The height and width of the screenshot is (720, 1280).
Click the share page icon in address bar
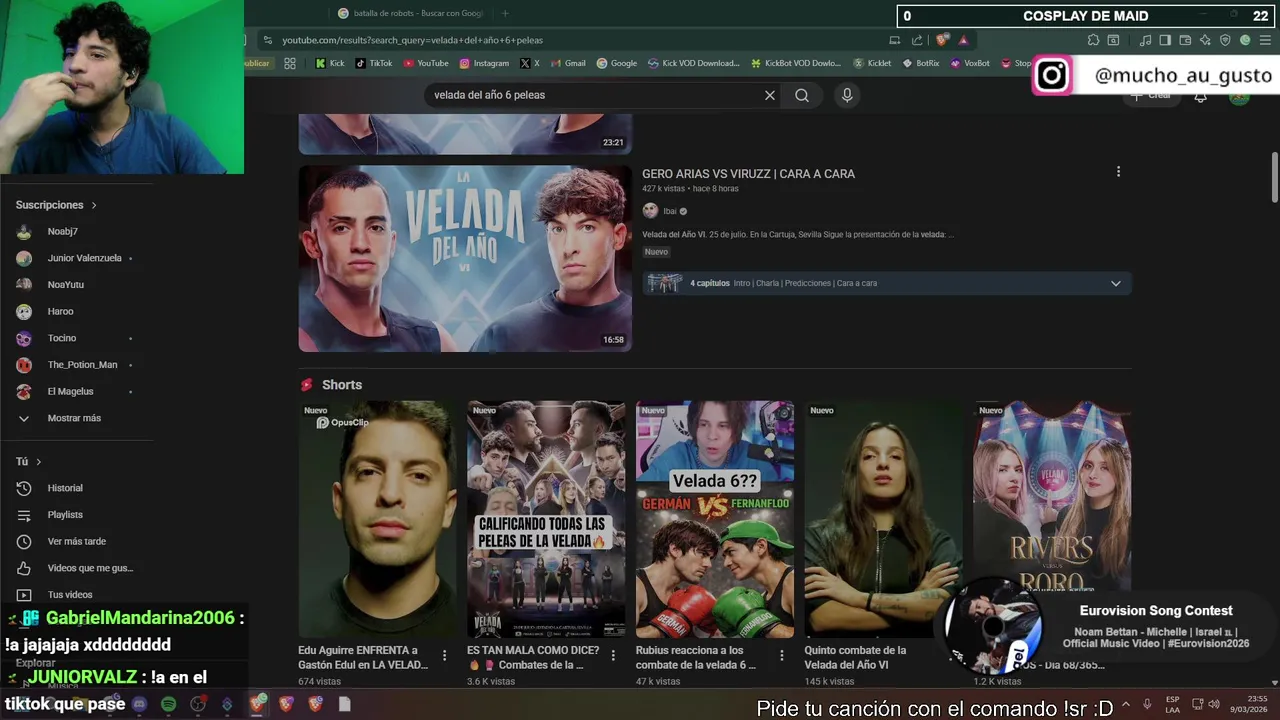917,40
